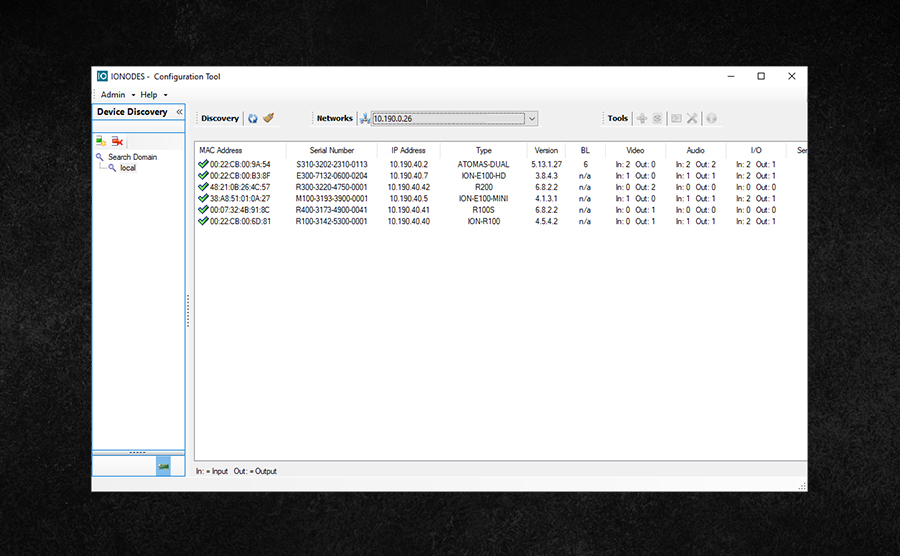Viewport: 900px width, 556px height.
Task: Select the Search Domain tree node
Action: click(x=132, y=157)
